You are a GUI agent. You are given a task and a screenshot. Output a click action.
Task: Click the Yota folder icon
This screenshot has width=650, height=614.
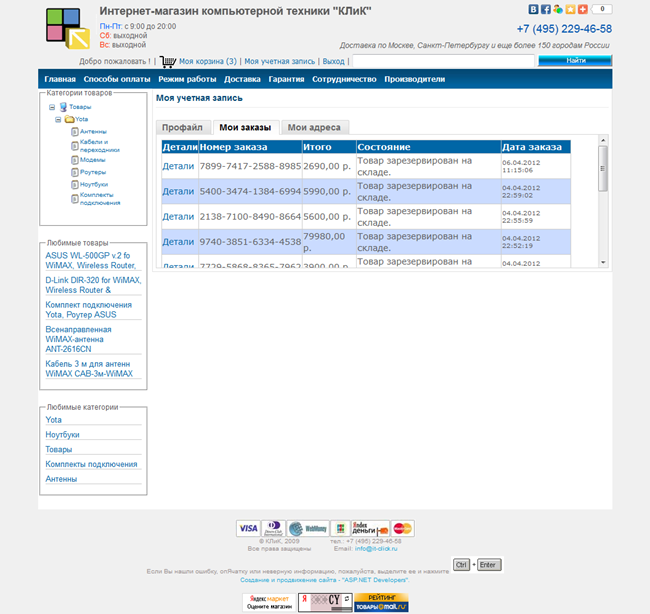coord(70,119)
